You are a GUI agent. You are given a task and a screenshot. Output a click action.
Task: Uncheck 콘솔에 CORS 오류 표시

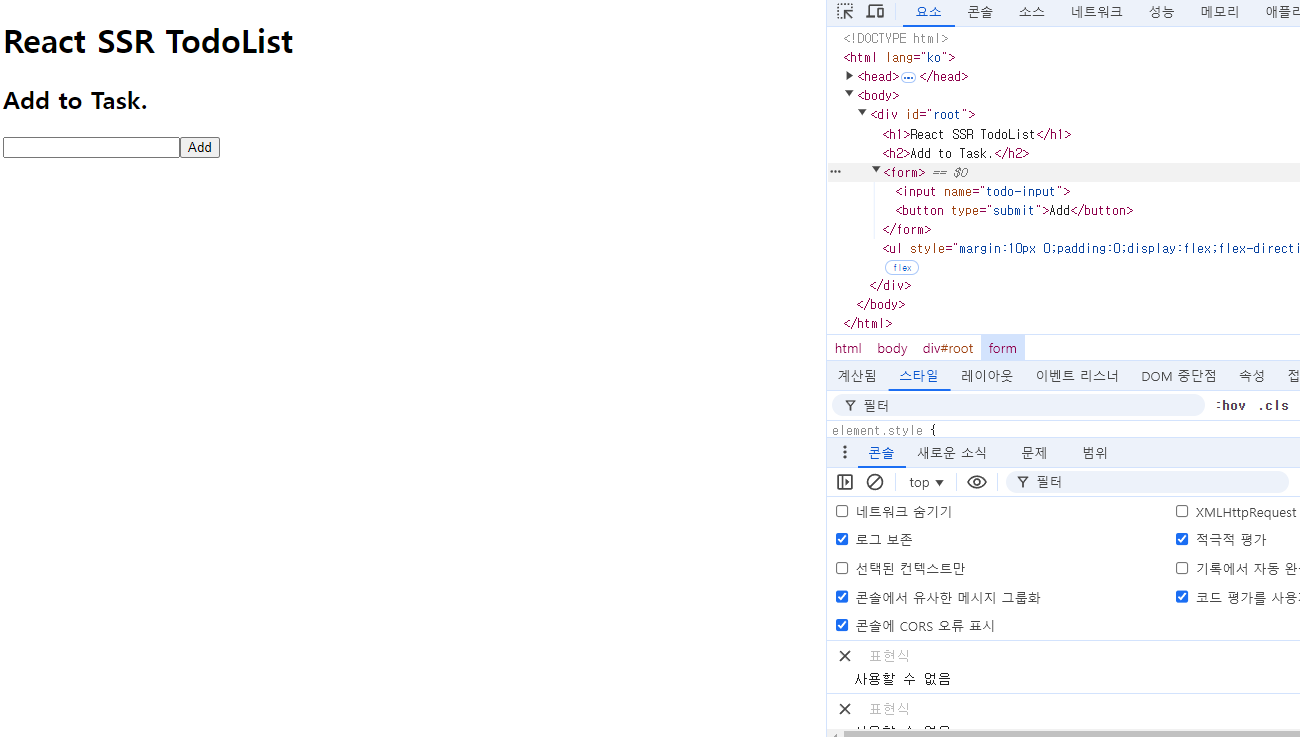click(842, 625)
